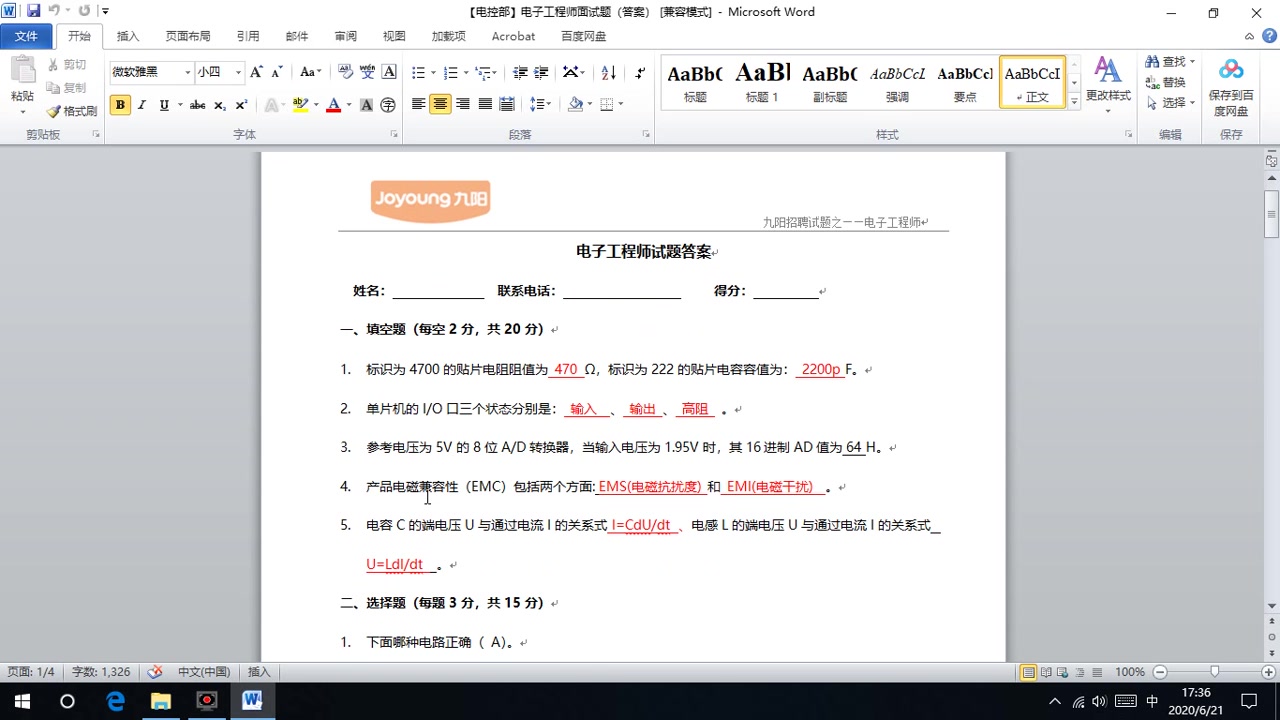Open Windows Start menu

tap(22, 701)
